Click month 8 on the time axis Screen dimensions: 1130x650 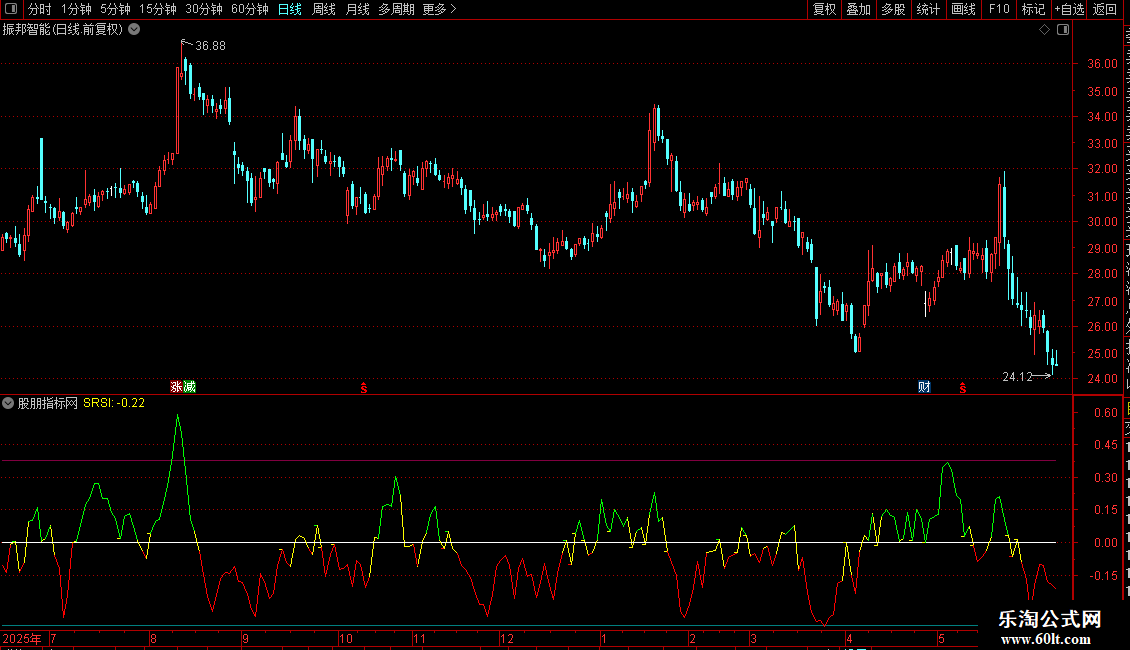154,638
